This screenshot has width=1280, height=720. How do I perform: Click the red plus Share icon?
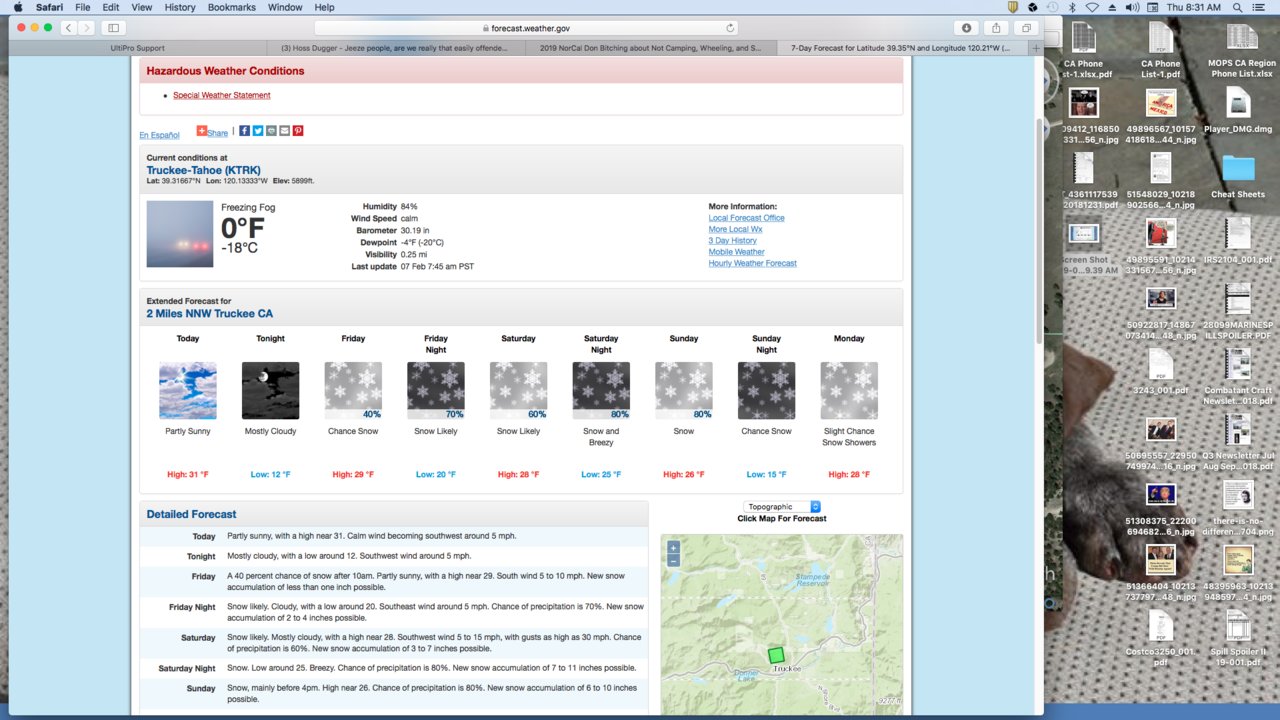click(201, 131)
